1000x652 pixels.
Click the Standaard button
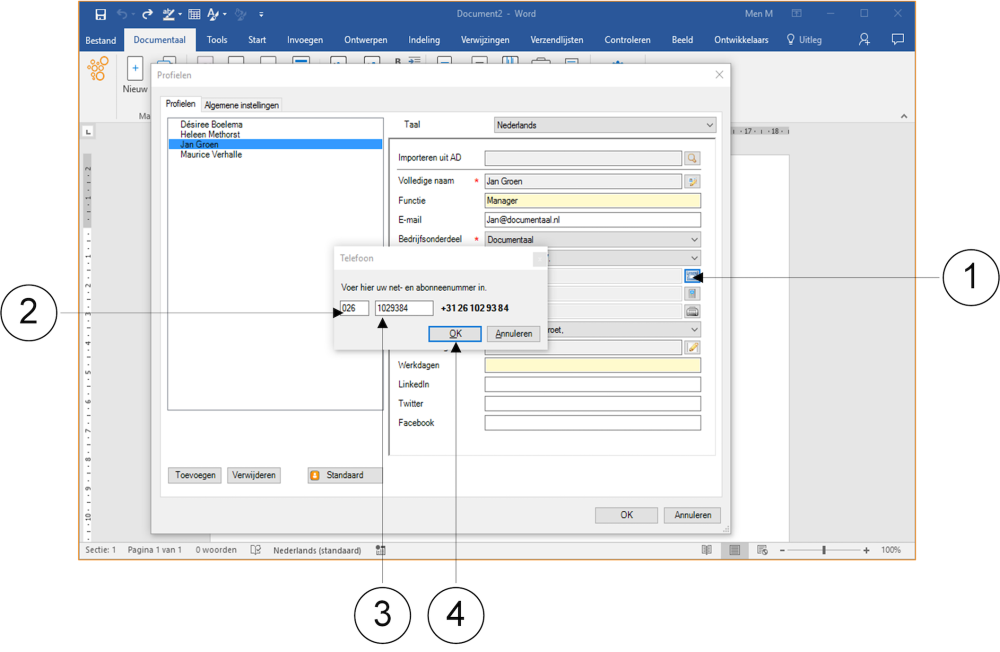point(344,475)
